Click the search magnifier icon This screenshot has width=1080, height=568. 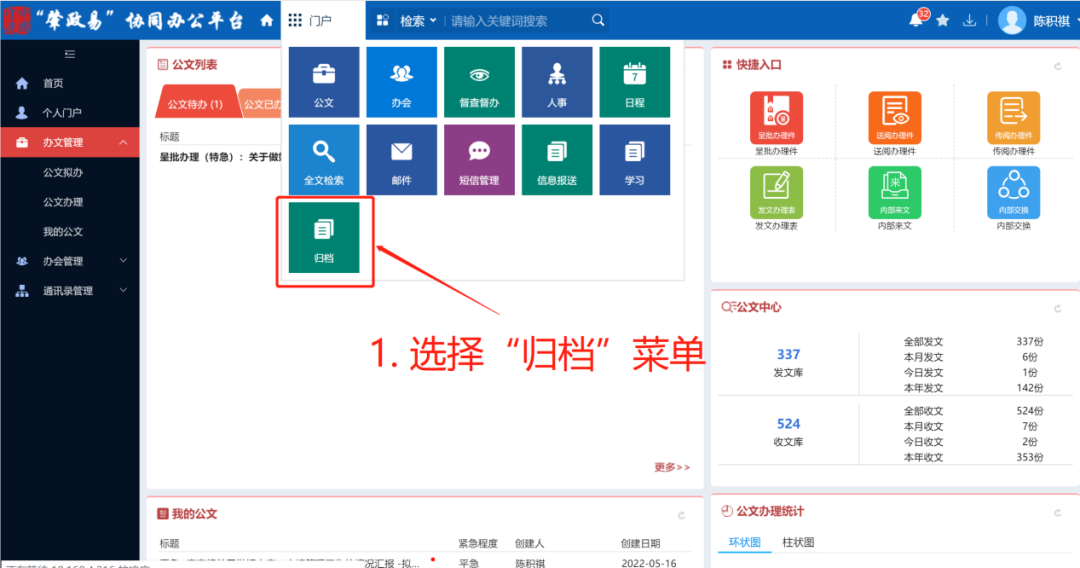tap(598, 21)
